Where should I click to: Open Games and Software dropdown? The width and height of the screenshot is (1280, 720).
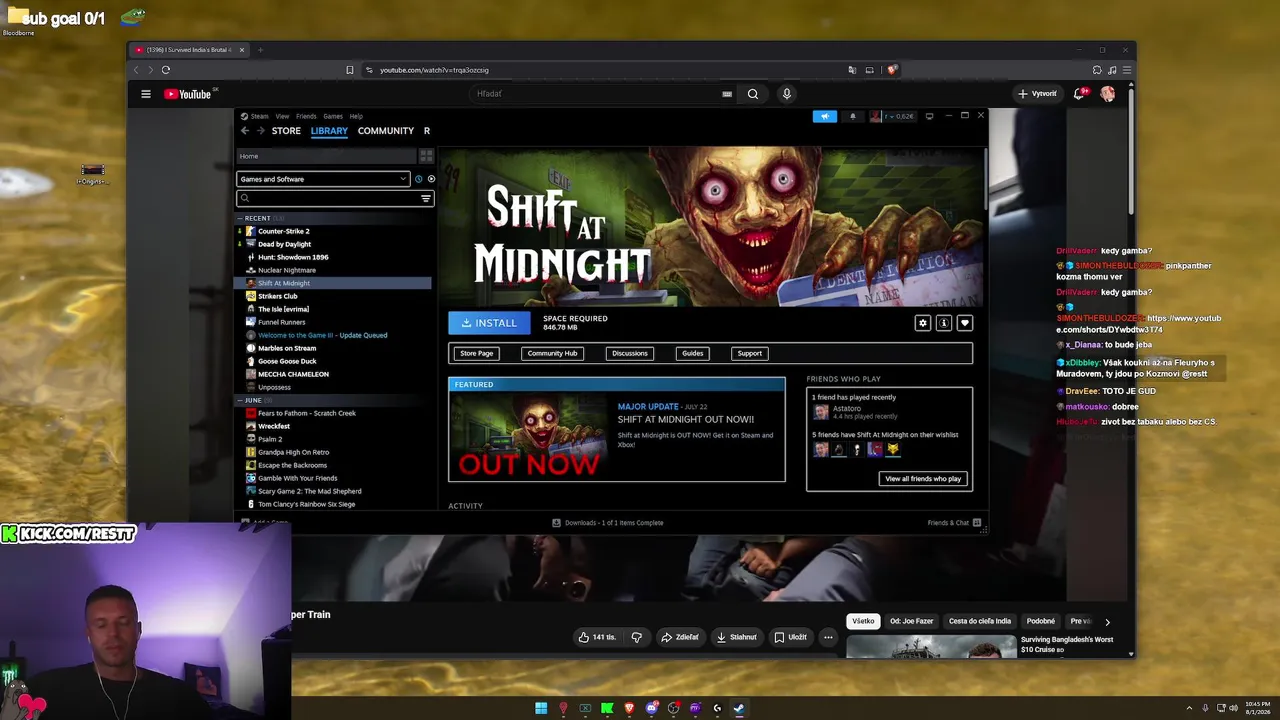[323, 179]
